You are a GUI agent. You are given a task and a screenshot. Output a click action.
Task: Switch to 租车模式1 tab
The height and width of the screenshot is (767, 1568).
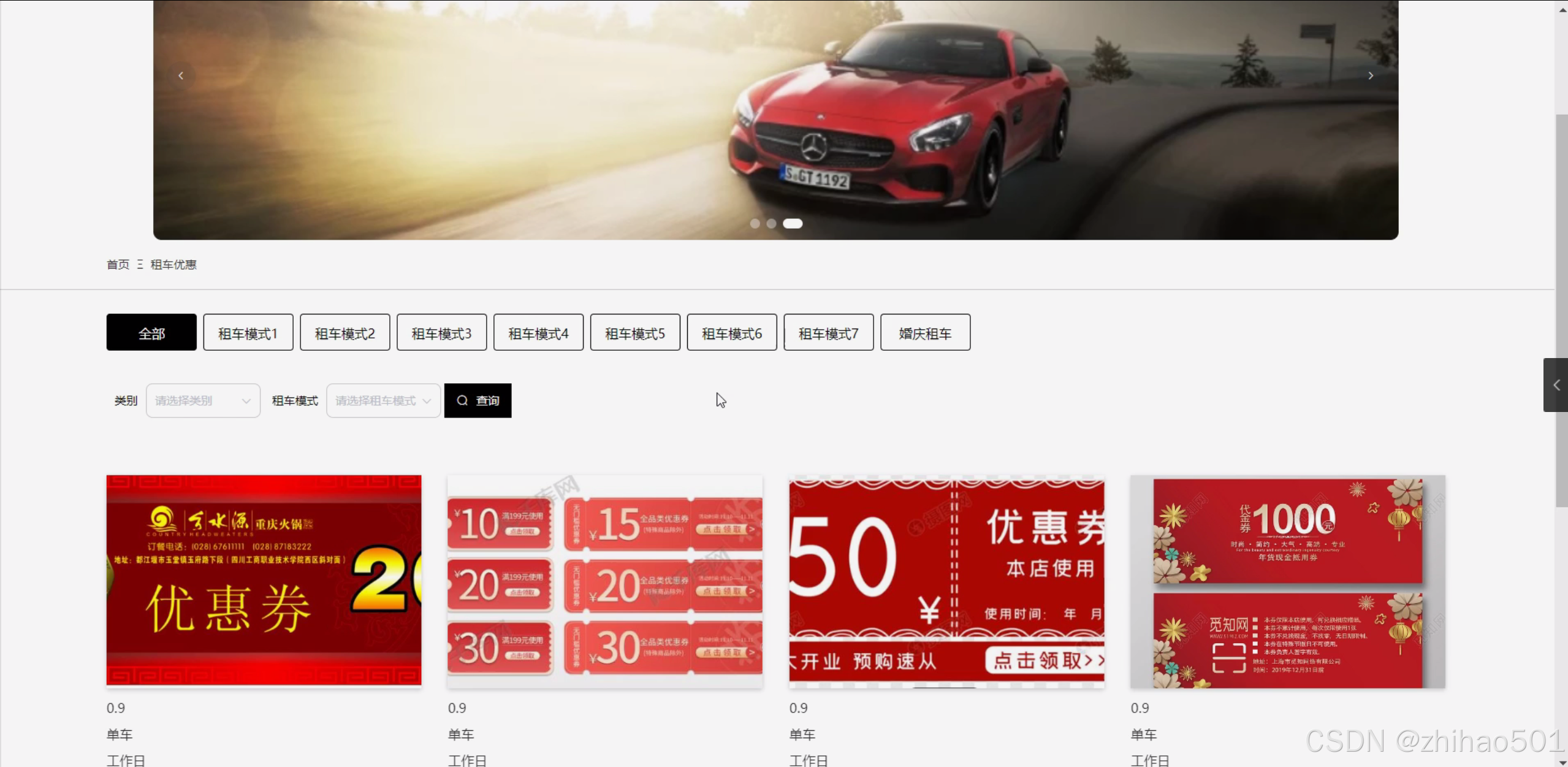tap(248, 333)
